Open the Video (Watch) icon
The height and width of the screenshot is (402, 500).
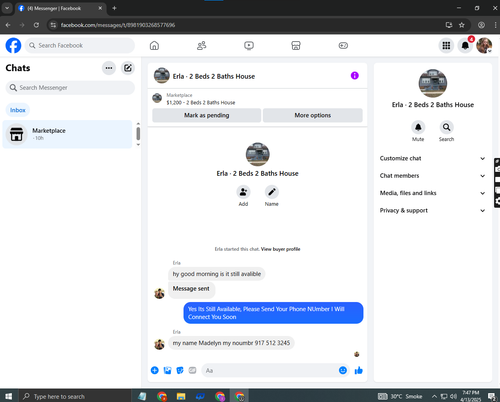[x=249, y=45]
